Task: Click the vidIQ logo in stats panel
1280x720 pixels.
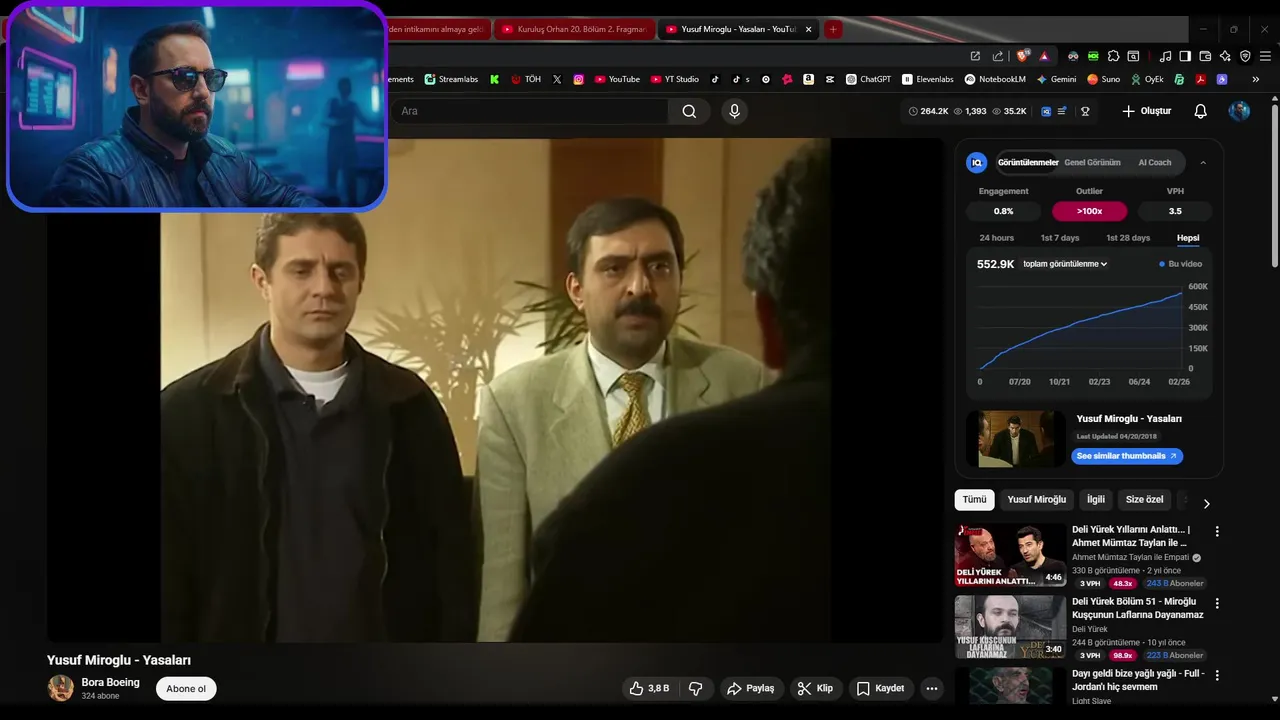Action: click(x=977, y=162)
